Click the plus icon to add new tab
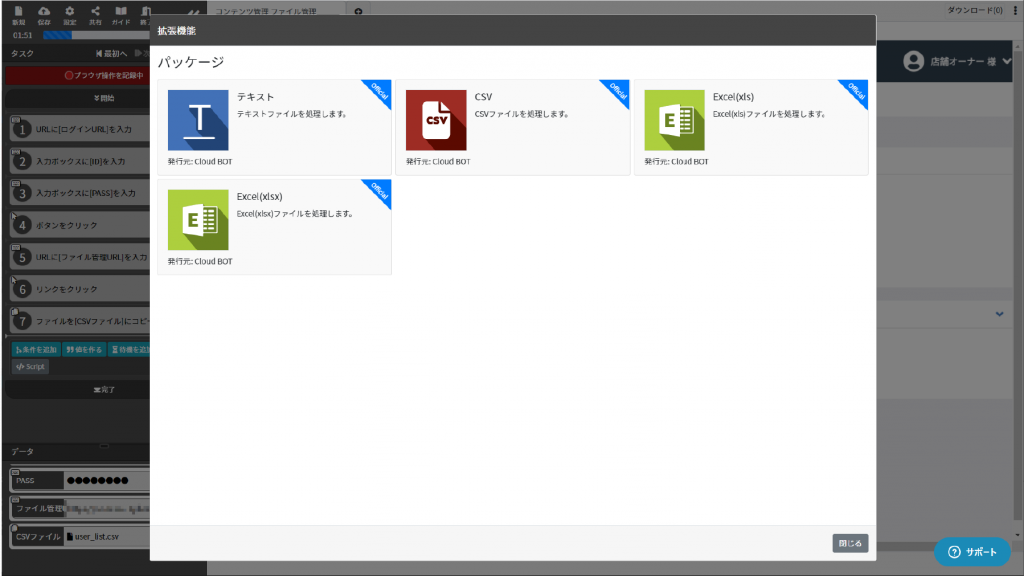 pyautogui.click(x=358, y=11)
